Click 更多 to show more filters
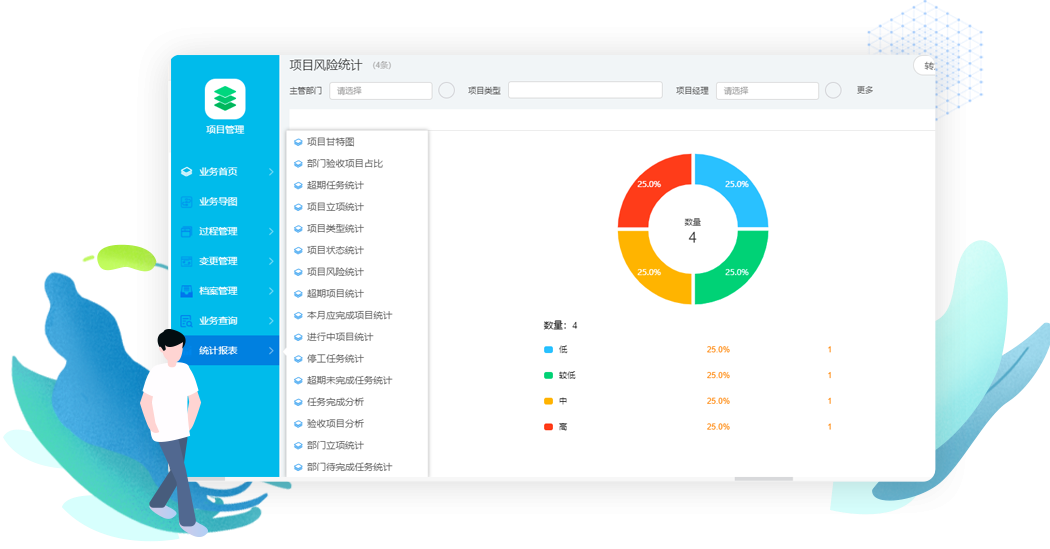1050x549 pixels. (x=865, y=91)
